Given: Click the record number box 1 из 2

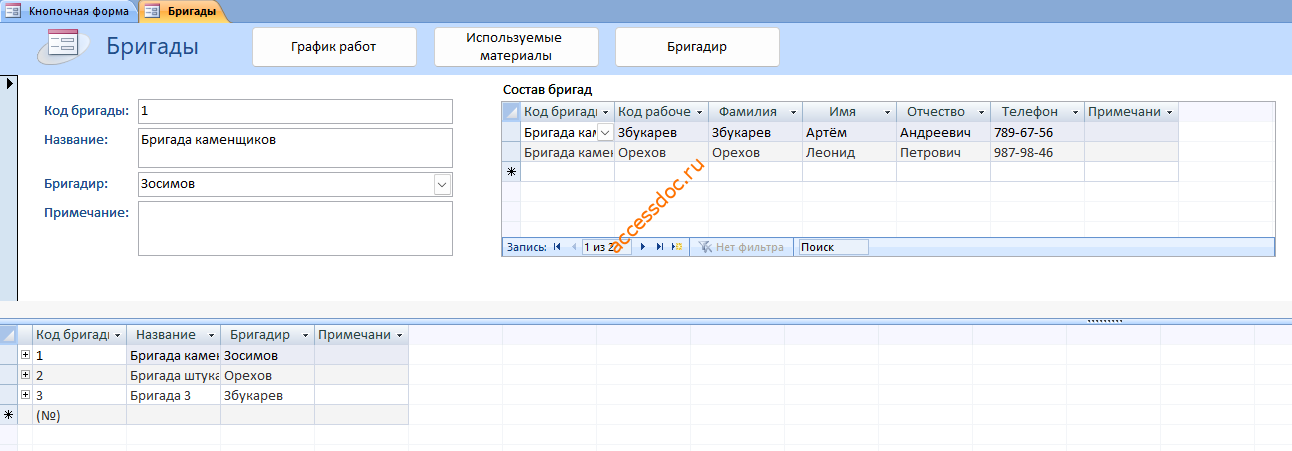Looking at the screenshot, I should [607, 247].
